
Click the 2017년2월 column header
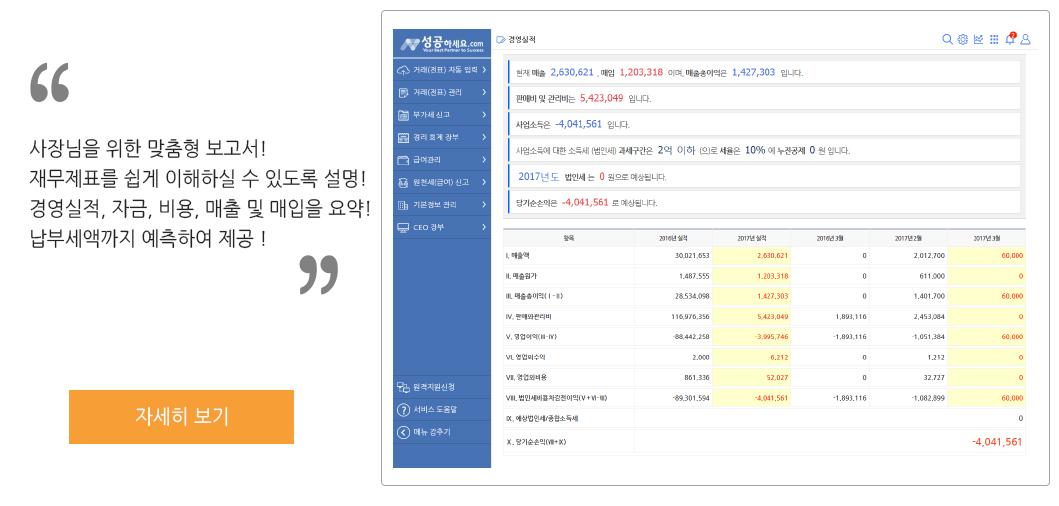point(908,238)
